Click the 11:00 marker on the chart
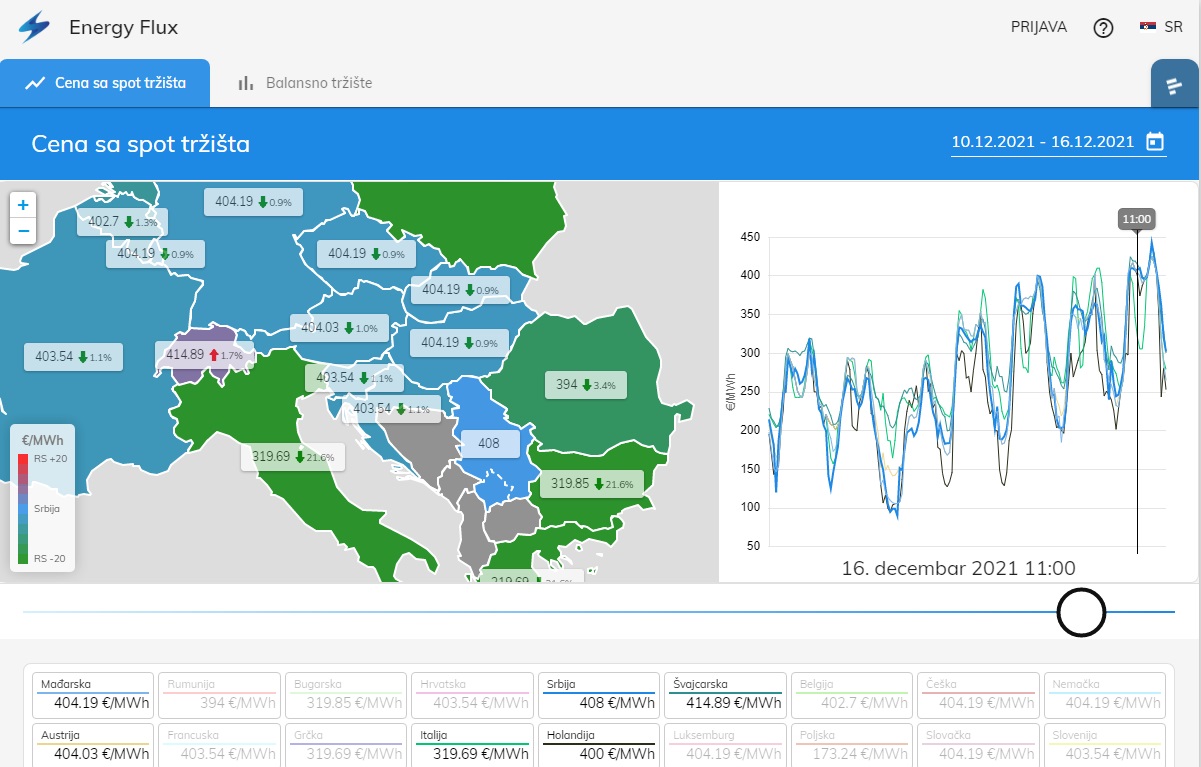Screen dimensions: 1201x767 [x=1137, y=218]
